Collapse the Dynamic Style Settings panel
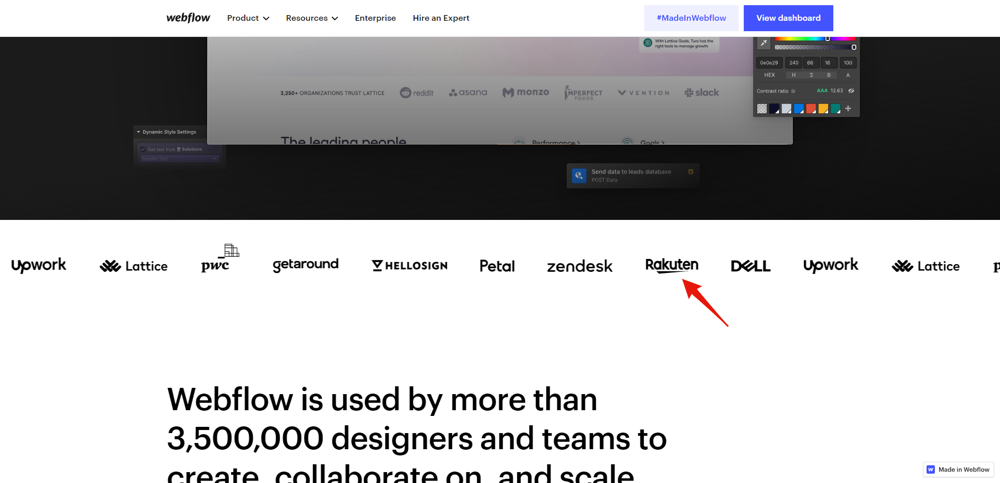Image resolution: width=1000 pixels, height=483 pixels. (138, 132)
